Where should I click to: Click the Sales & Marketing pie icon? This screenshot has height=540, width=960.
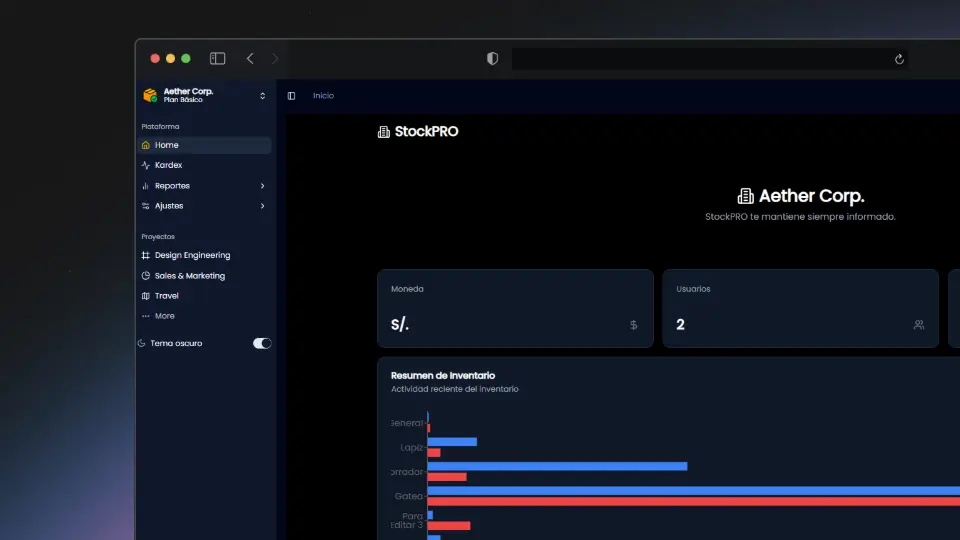click(x=146, y=276)
